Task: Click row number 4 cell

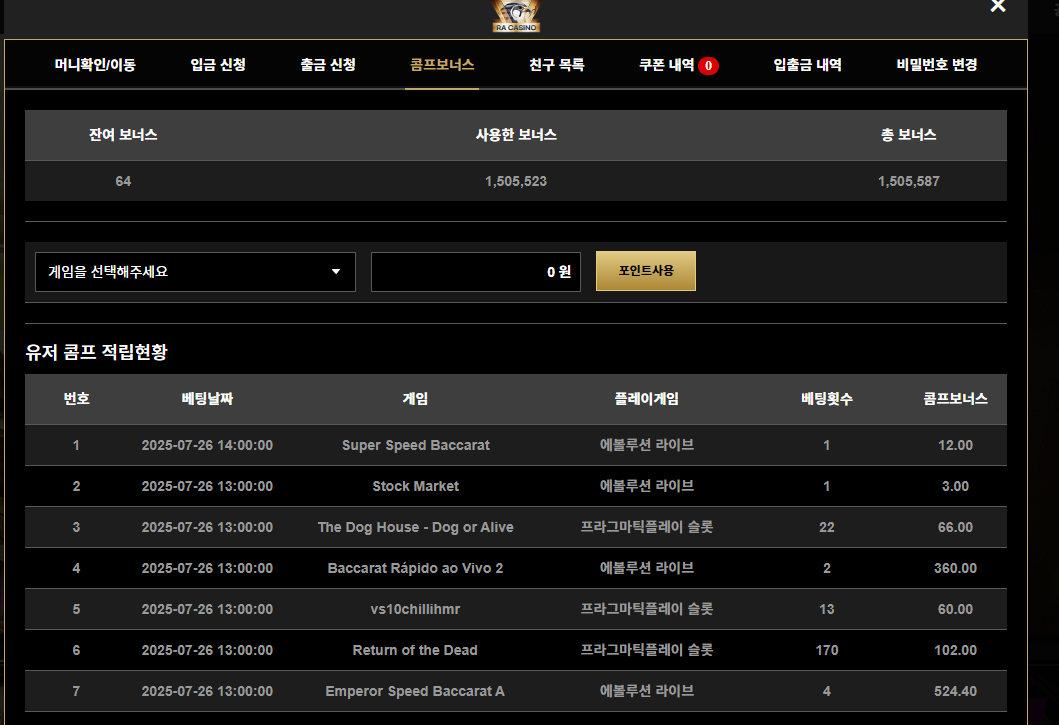Action: click(x=76, y=568)
